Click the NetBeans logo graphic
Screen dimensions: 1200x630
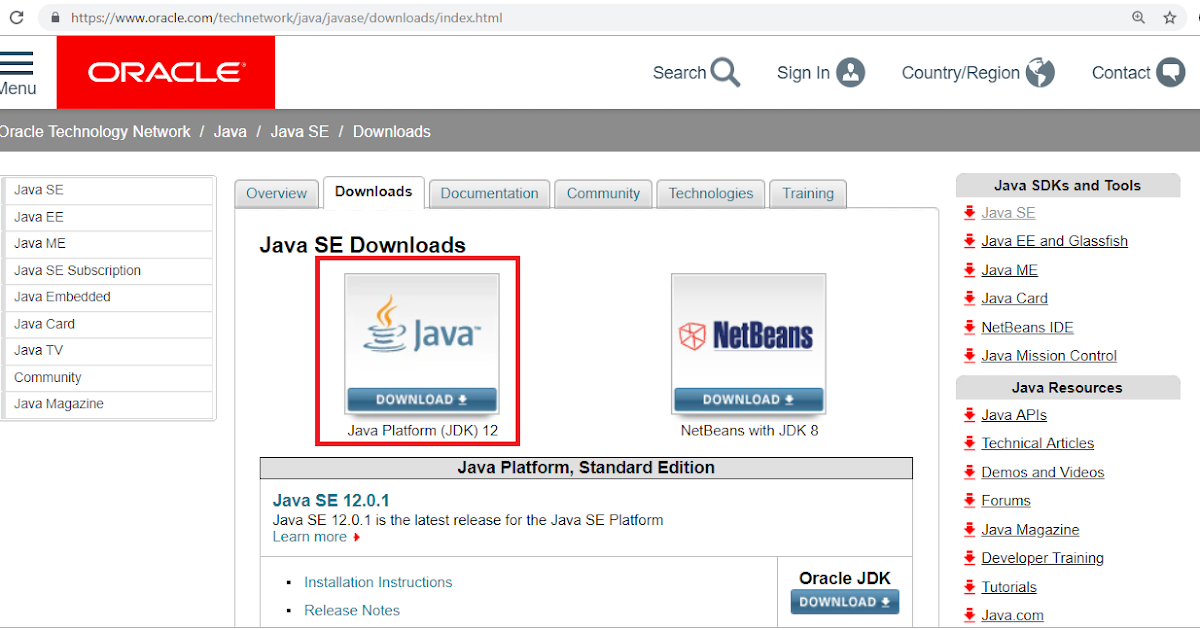point(747,335)
